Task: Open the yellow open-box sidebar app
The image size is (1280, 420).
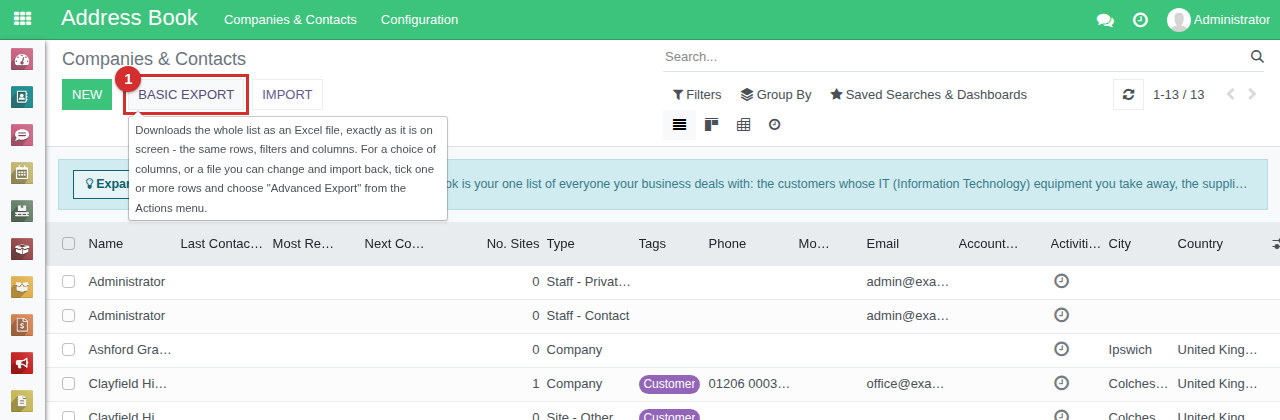Action: tap(22, 286)
